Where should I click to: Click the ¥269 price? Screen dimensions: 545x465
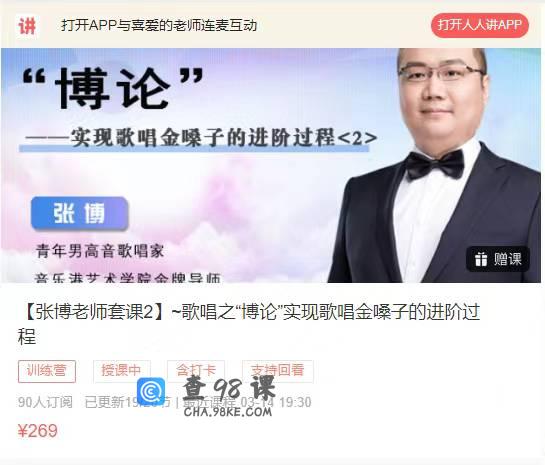coord(38,431)
